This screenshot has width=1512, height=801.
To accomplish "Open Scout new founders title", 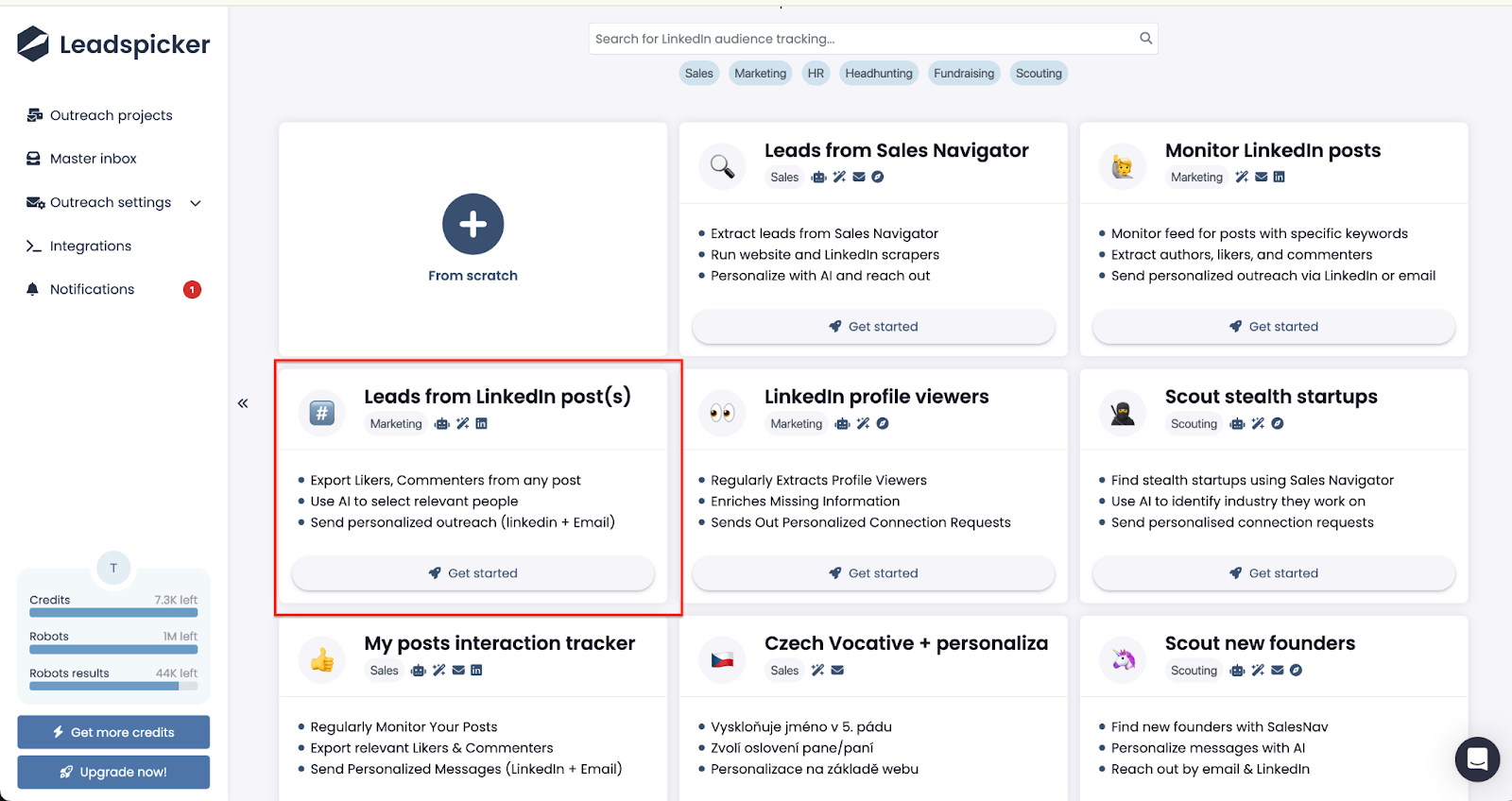I will (1260, 643).
